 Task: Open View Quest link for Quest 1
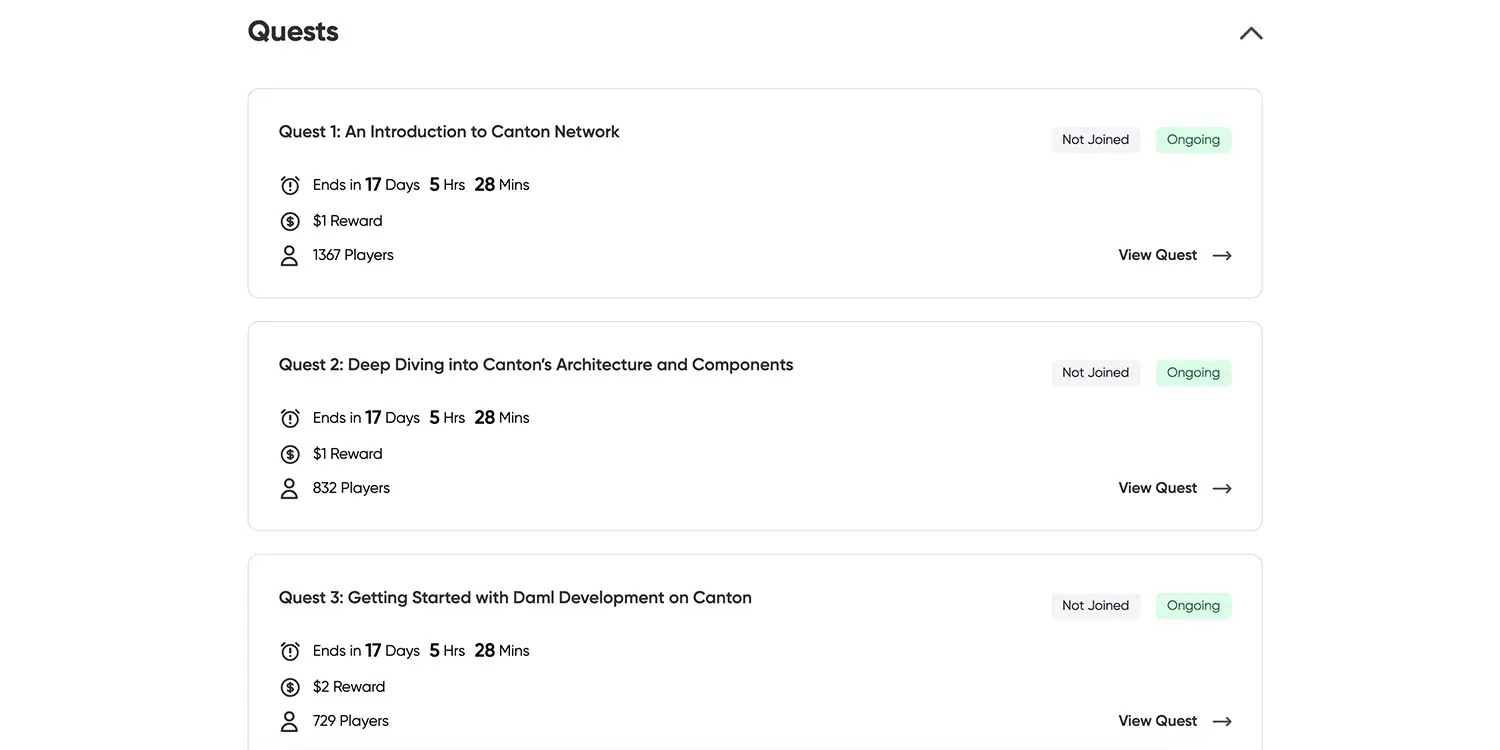click(1174, 255)
